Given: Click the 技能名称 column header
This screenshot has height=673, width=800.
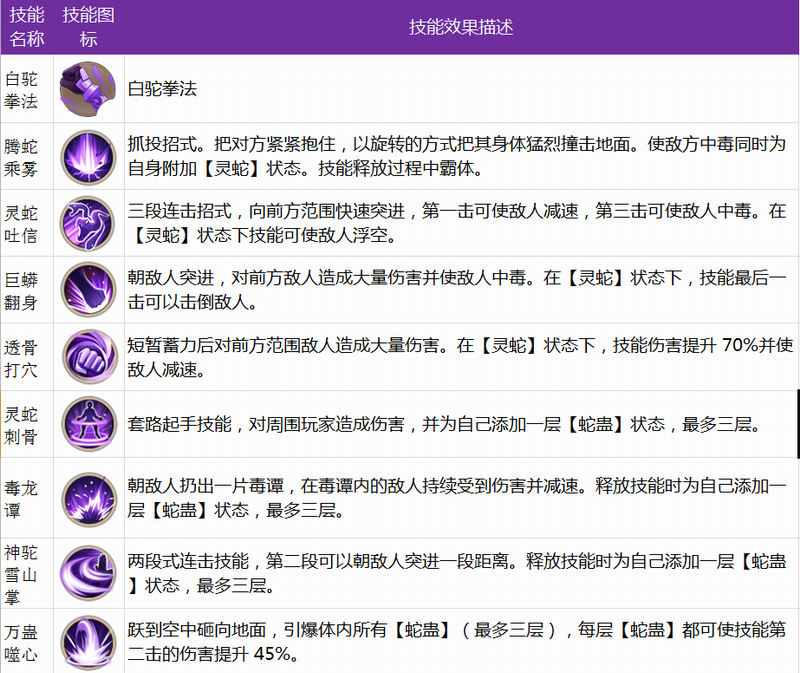Looking at the screenshot, I should pos(27,27).
